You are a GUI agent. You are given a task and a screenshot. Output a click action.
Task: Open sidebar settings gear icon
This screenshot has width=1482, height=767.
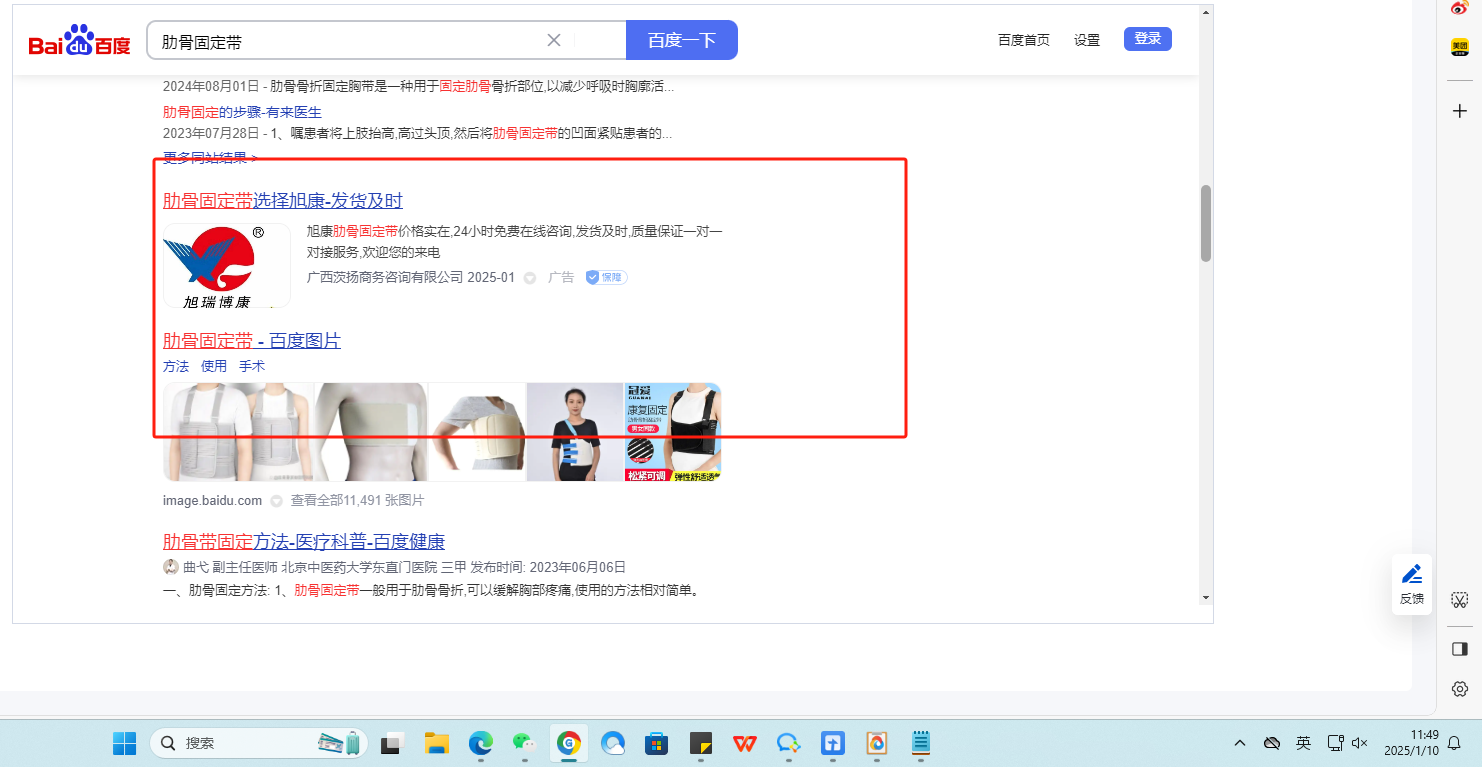[1459, 689]
